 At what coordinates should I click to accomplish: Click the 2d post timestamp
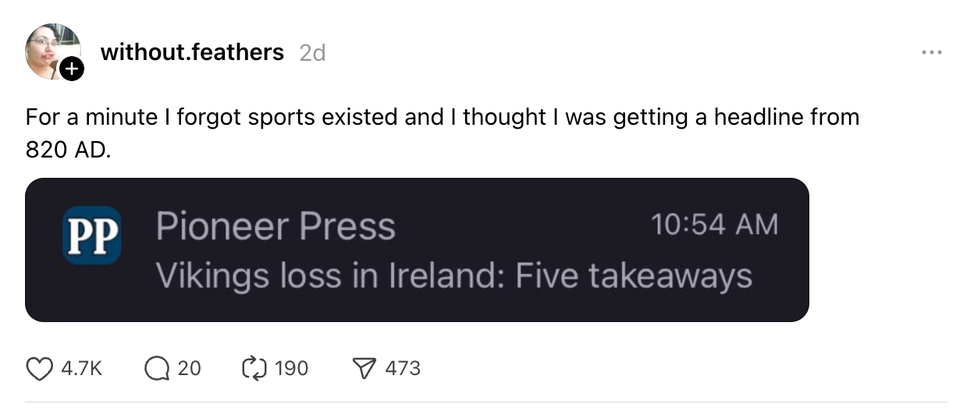point(312,54)
